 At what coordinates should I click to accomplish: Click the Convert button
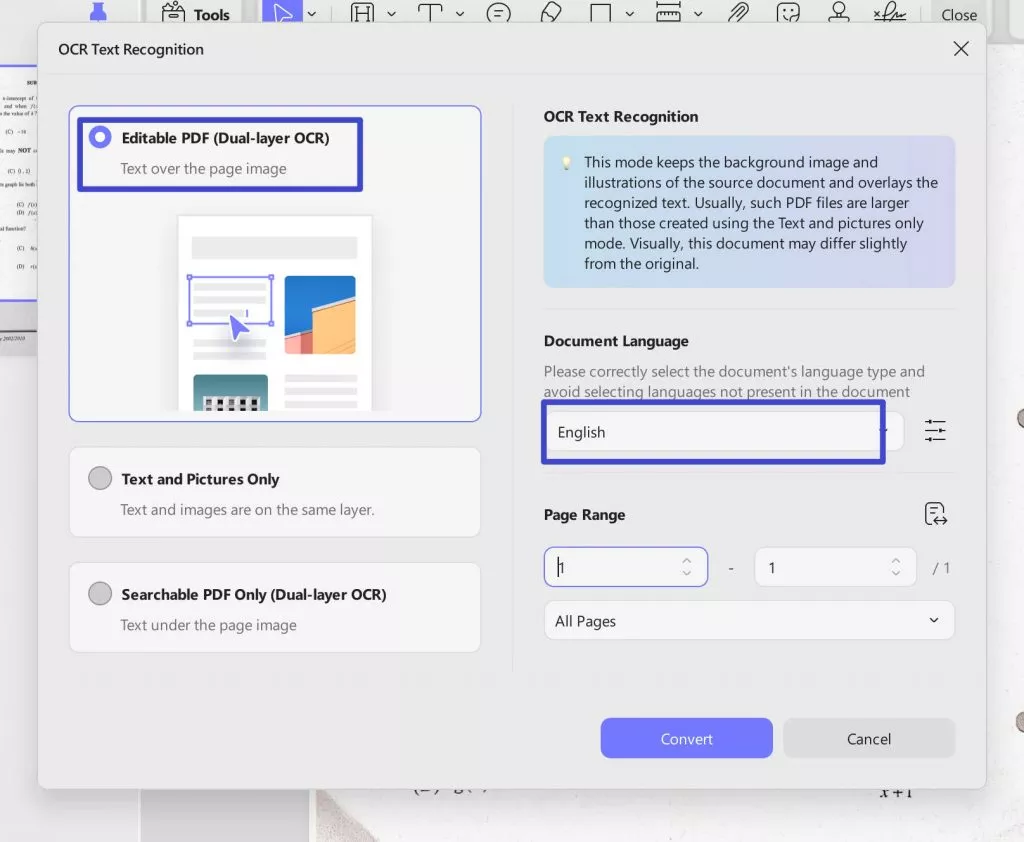[686, 739]
